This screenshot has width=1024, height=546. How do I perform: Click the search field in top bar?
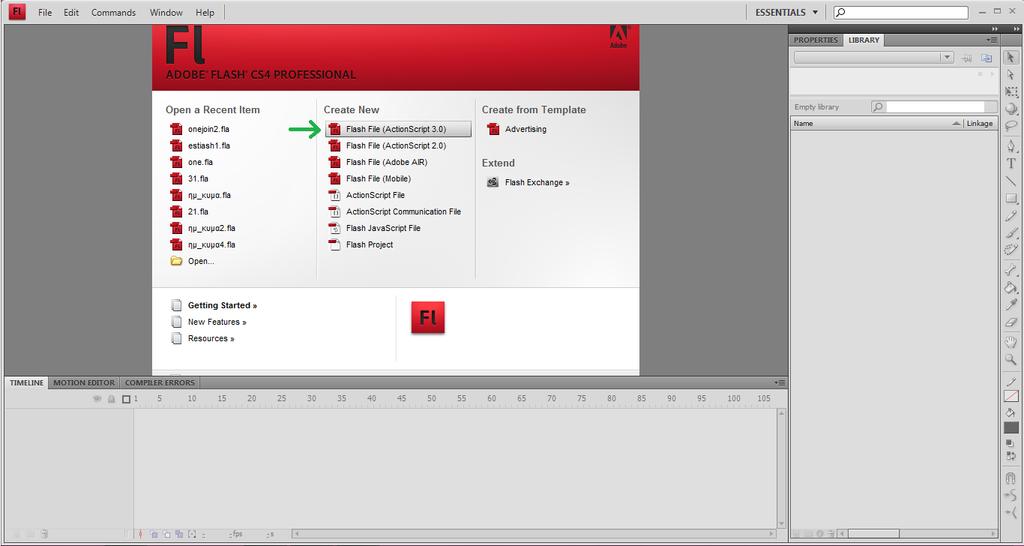point(901,12)
